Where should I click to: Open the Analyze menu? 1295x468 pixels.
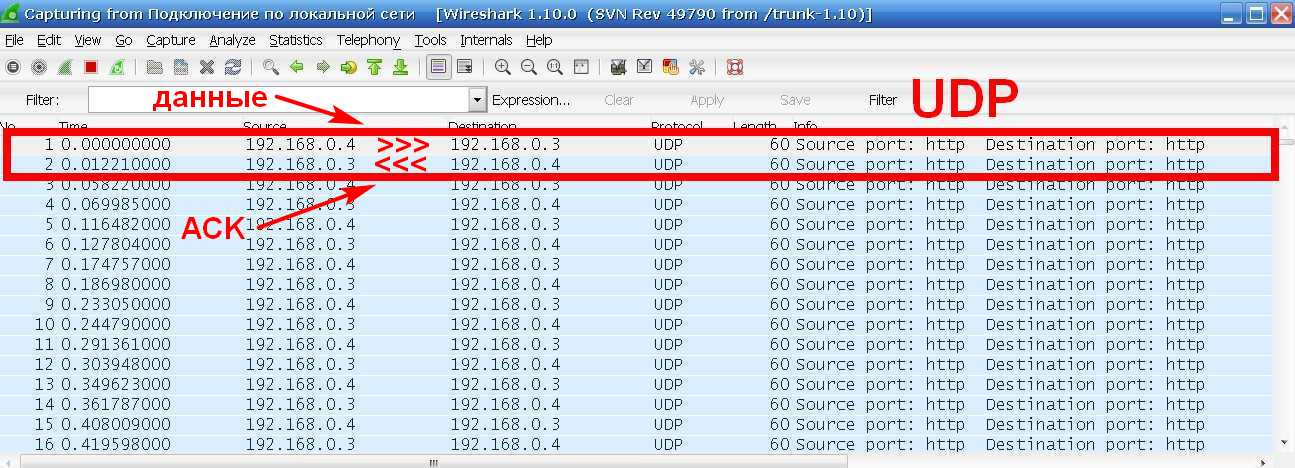point(232,40)
